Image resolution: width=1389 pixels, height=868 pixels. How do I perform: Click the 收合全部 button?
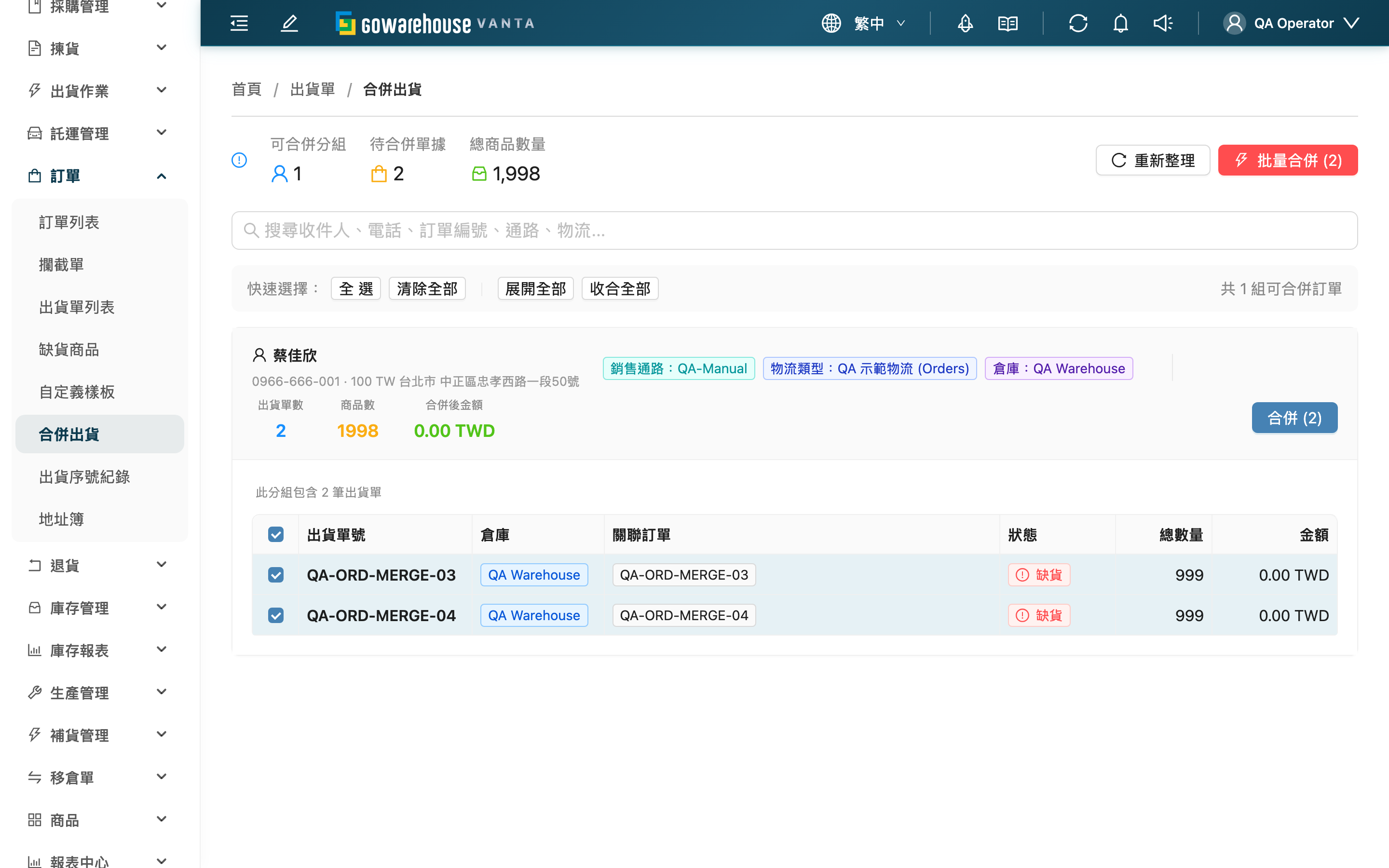click(x=620, y=288)
